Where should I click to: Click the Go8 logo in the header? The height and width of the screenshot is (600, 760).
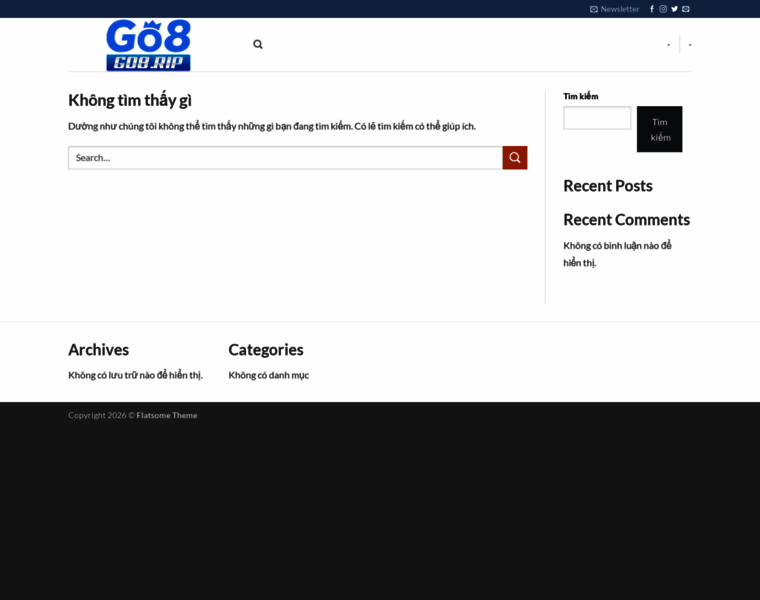[148, 45]
